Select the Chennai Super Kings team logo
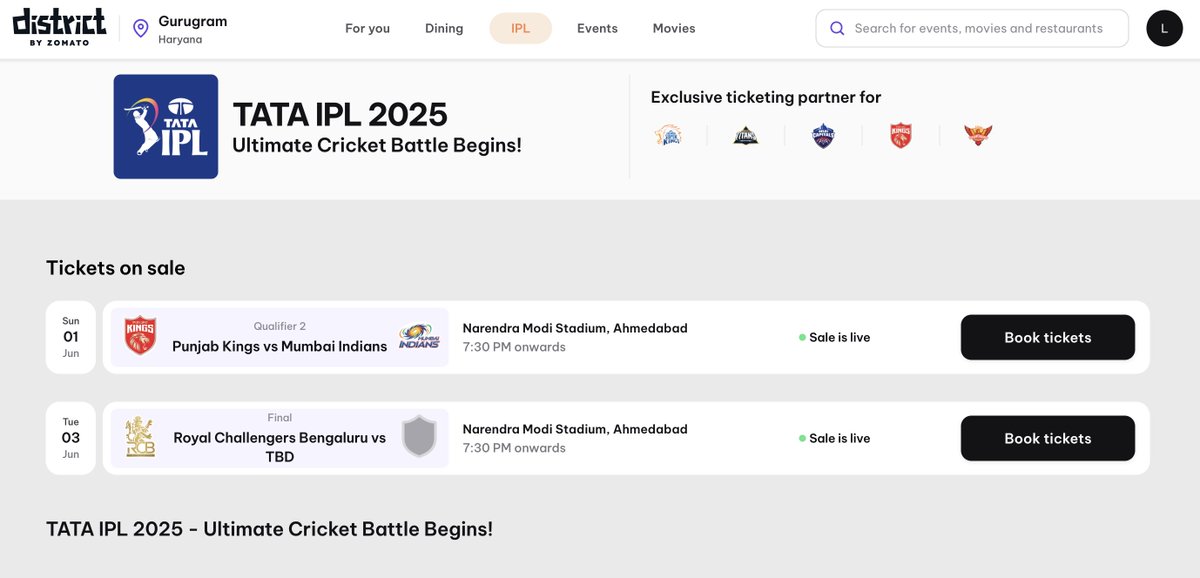Image resolution: width=1200 pixels, height=578 pixels. 668,135
